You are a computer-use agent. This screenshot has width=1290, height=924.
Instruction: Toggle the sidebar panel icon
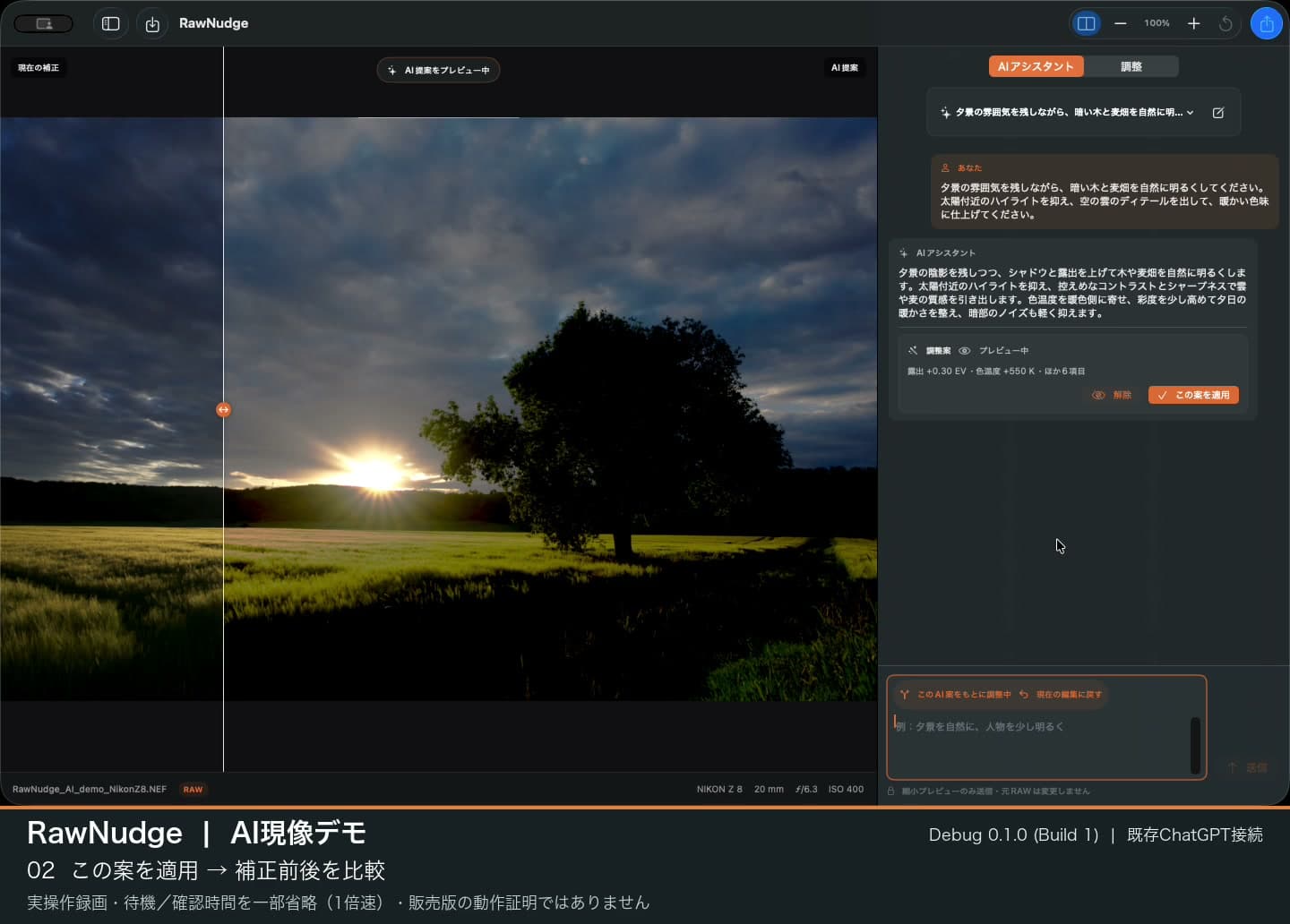point(111,24)
